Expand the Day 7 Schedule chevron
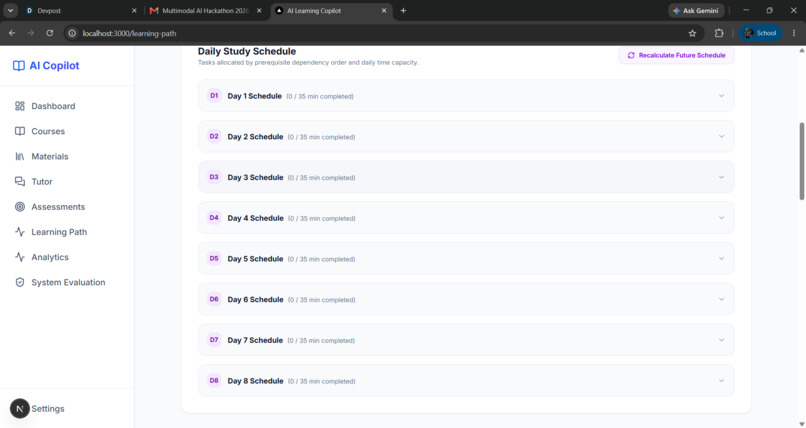 pos(721,340)
